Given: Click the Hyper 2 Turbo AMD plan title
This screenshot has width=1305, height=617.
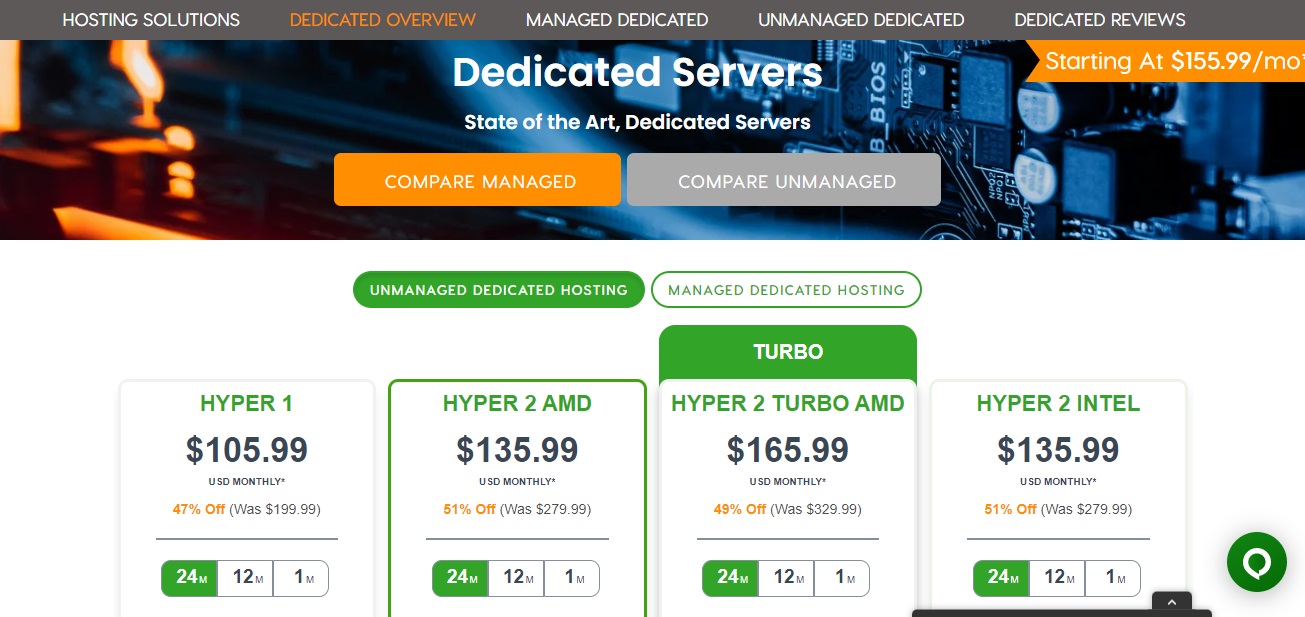Looking at the screenshot, I should pyautogui.click(x=788, y=404).
